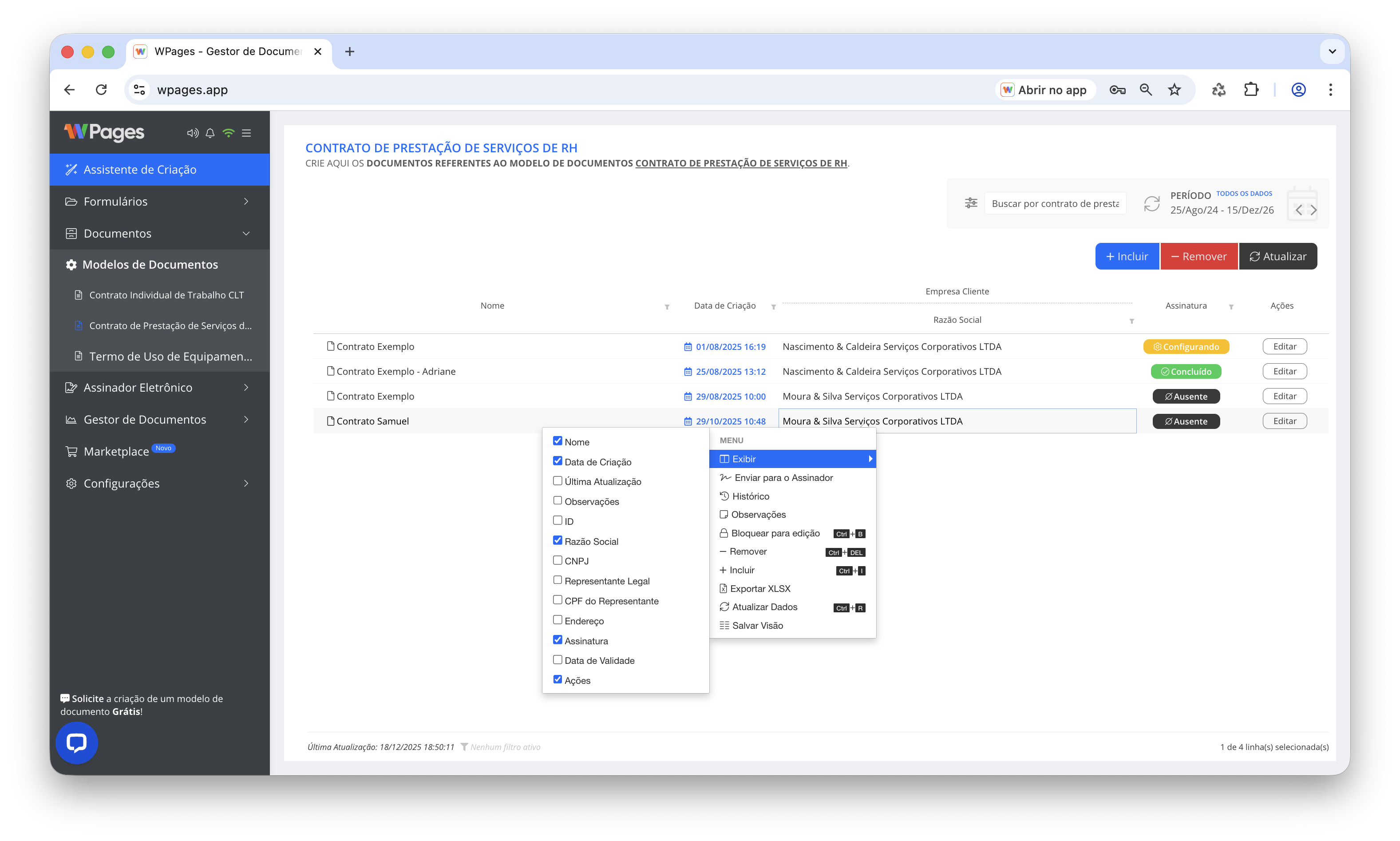Uncheck the Nome column checkbox

(558, 440)
